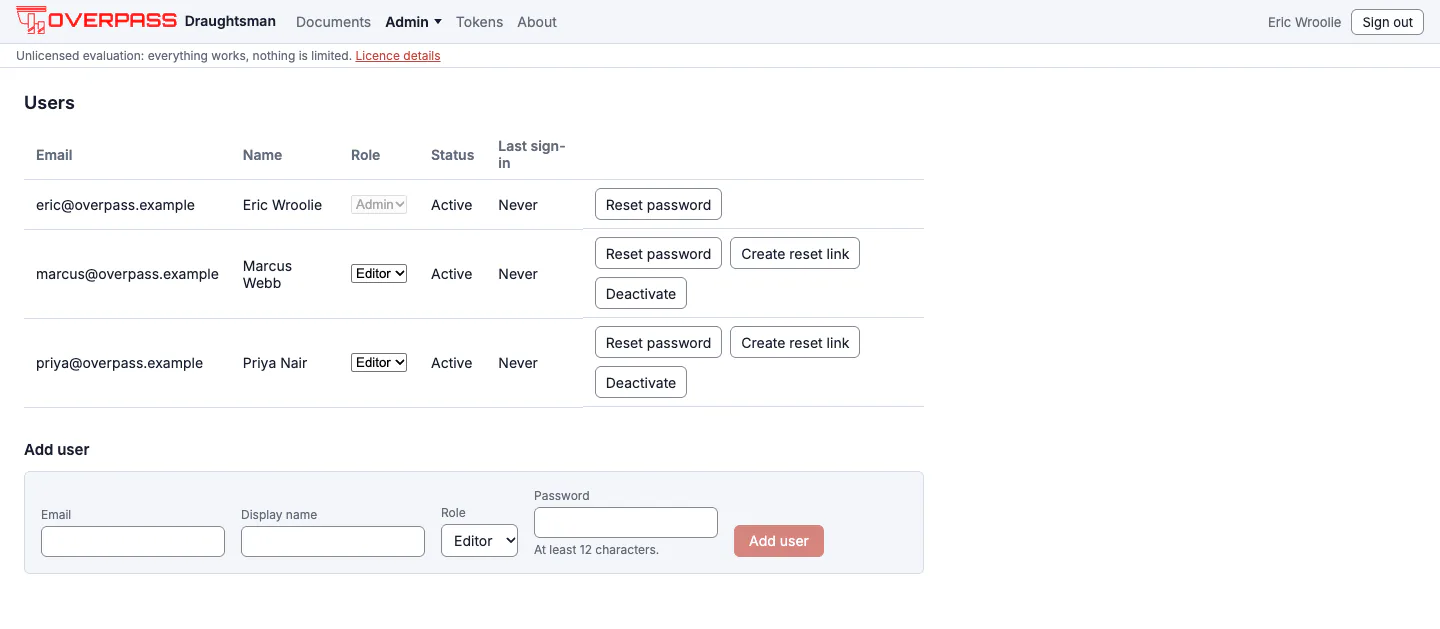
Task: Open the new user Role dropdown
Action: 479,540
